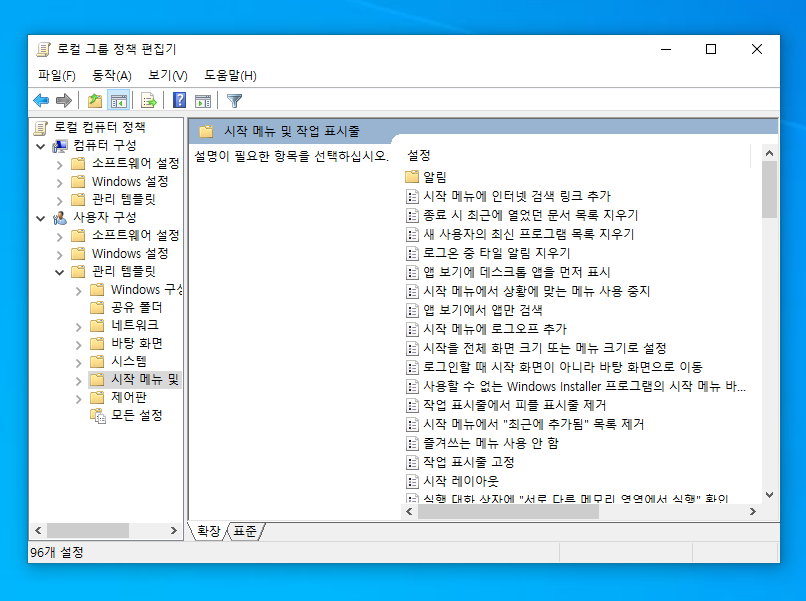Click the Filter funnel icon
Image resolution: width=806 pixels, height=601 pixels.
234,100
